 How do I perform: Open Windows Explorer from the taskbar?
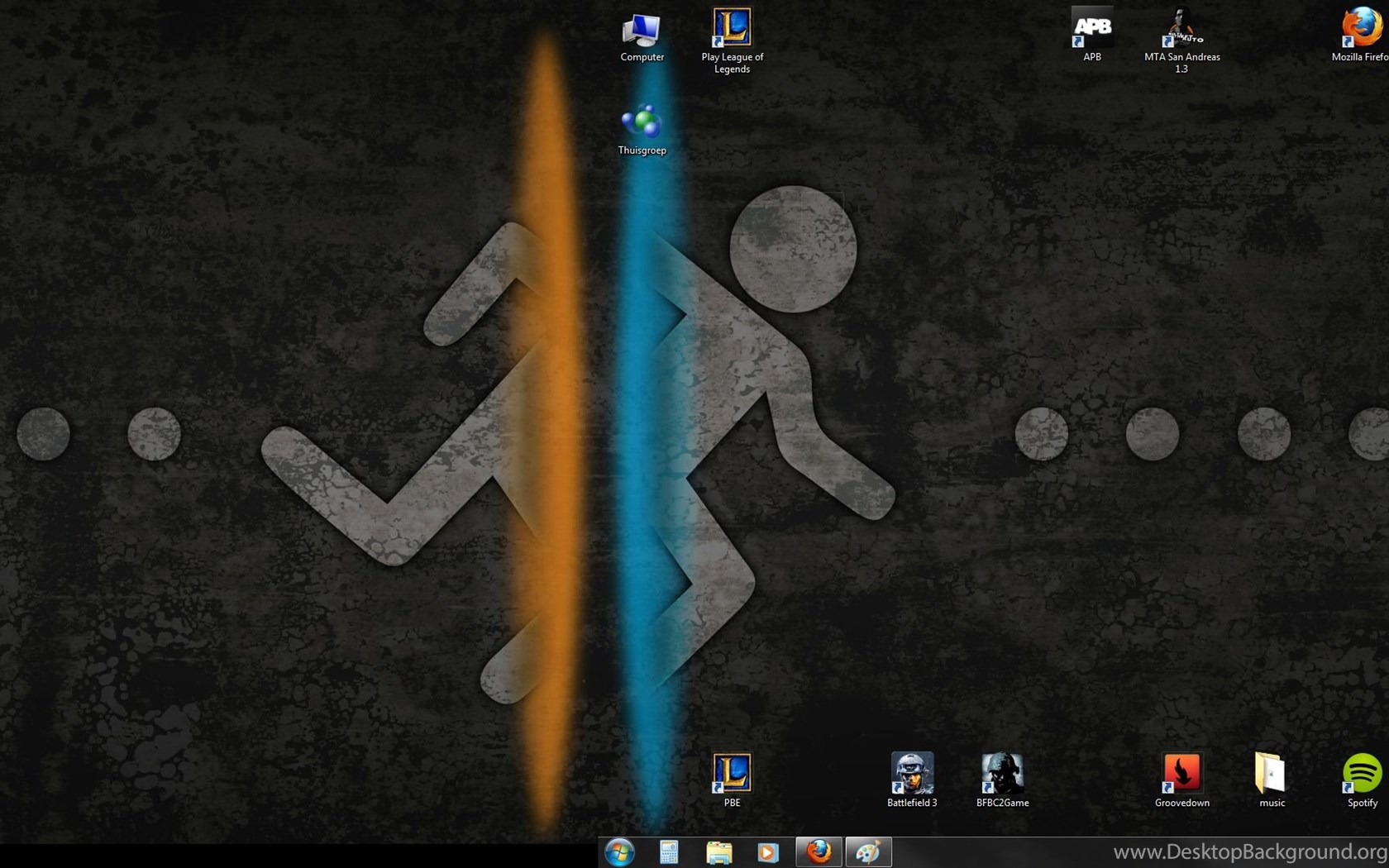718,852
